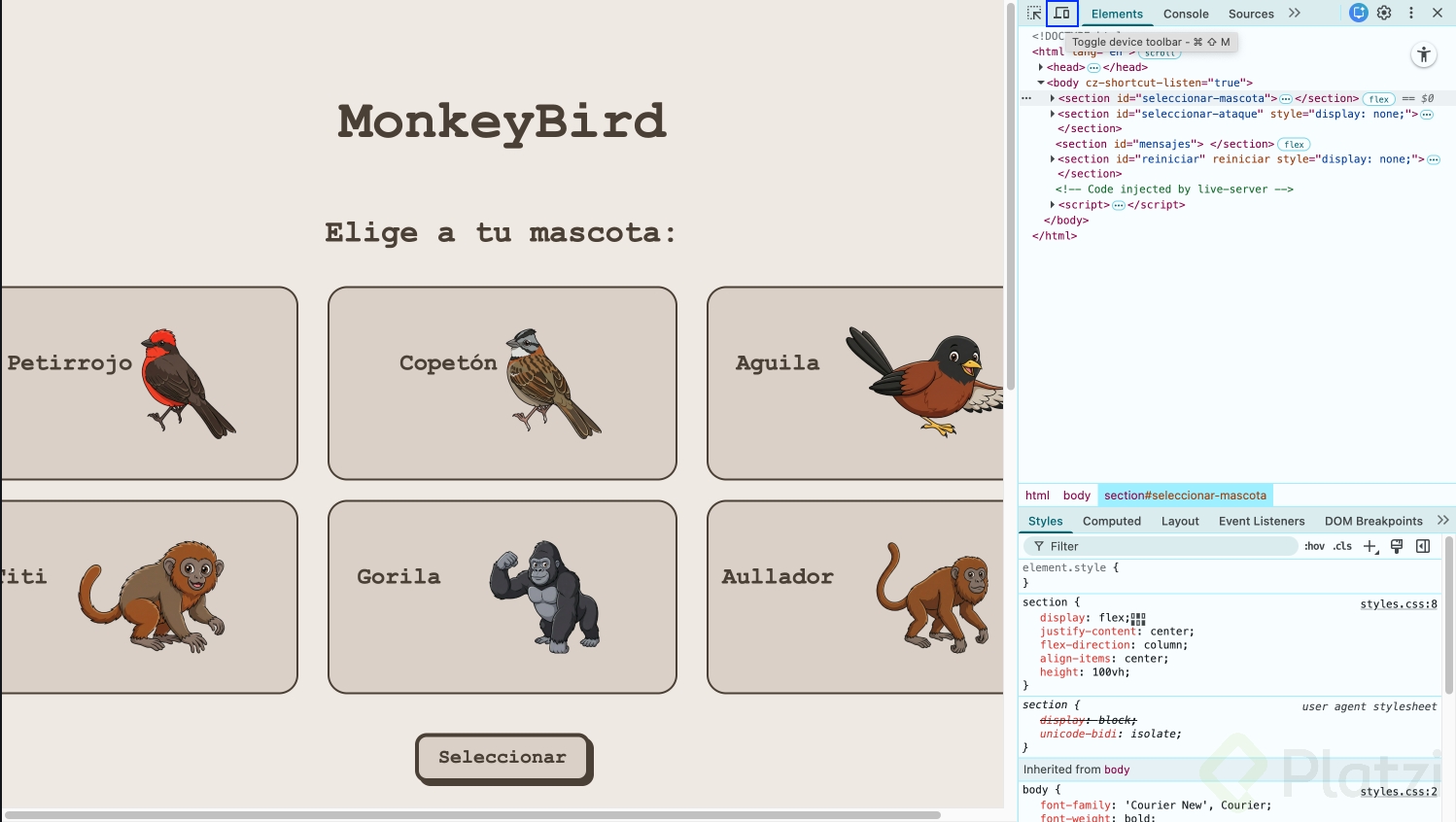Switch to the Sources tab

coord(1251,14)
